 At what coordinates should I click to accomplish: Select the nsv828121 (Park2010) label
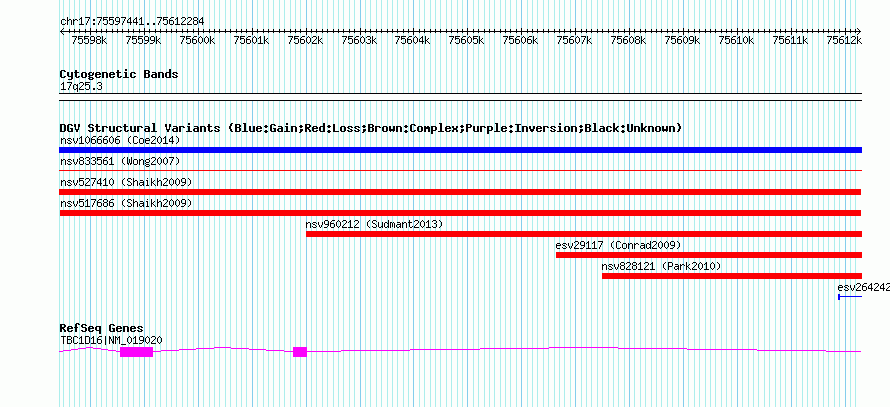coord(661,266)
